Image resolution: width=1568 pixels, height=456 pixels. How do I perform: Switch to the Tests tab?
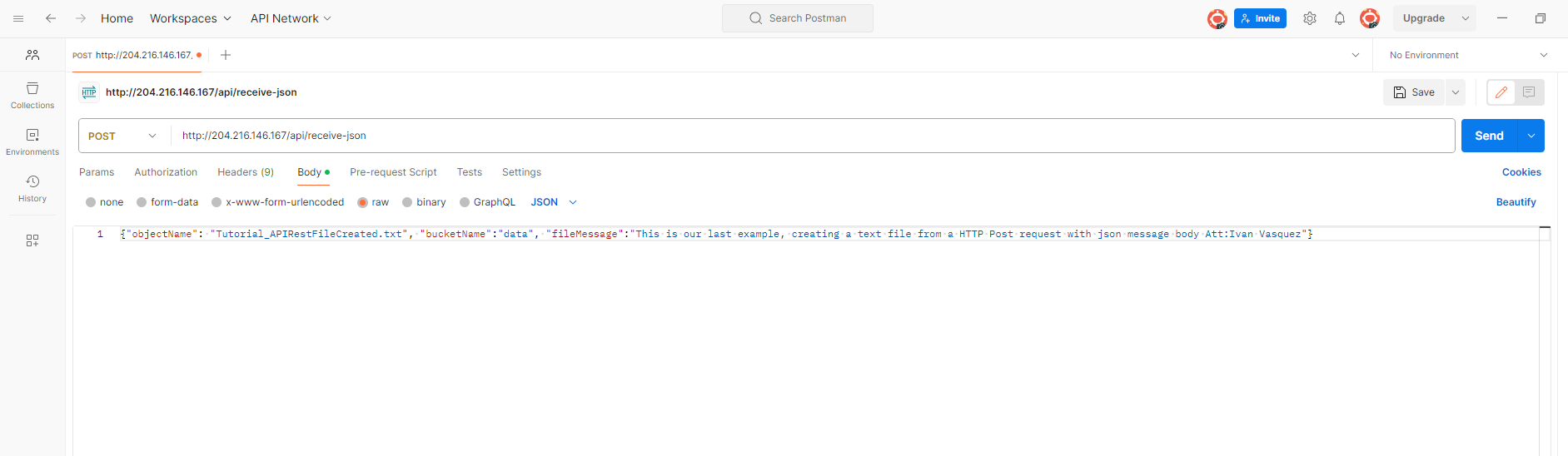pyautogui.click(x=470, y=172)
